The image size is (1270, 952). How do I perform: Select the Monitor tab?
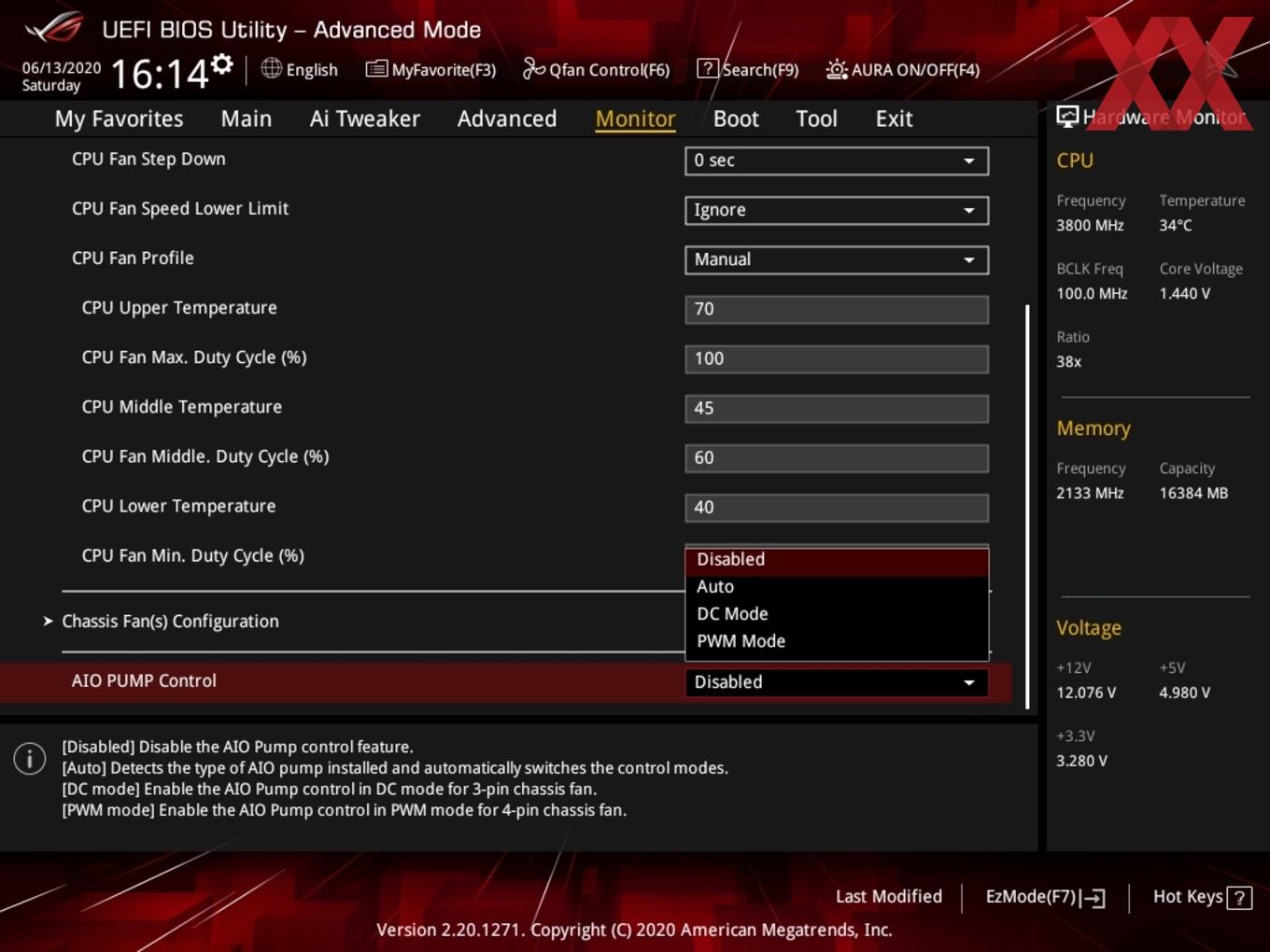(x=635, y=119)
